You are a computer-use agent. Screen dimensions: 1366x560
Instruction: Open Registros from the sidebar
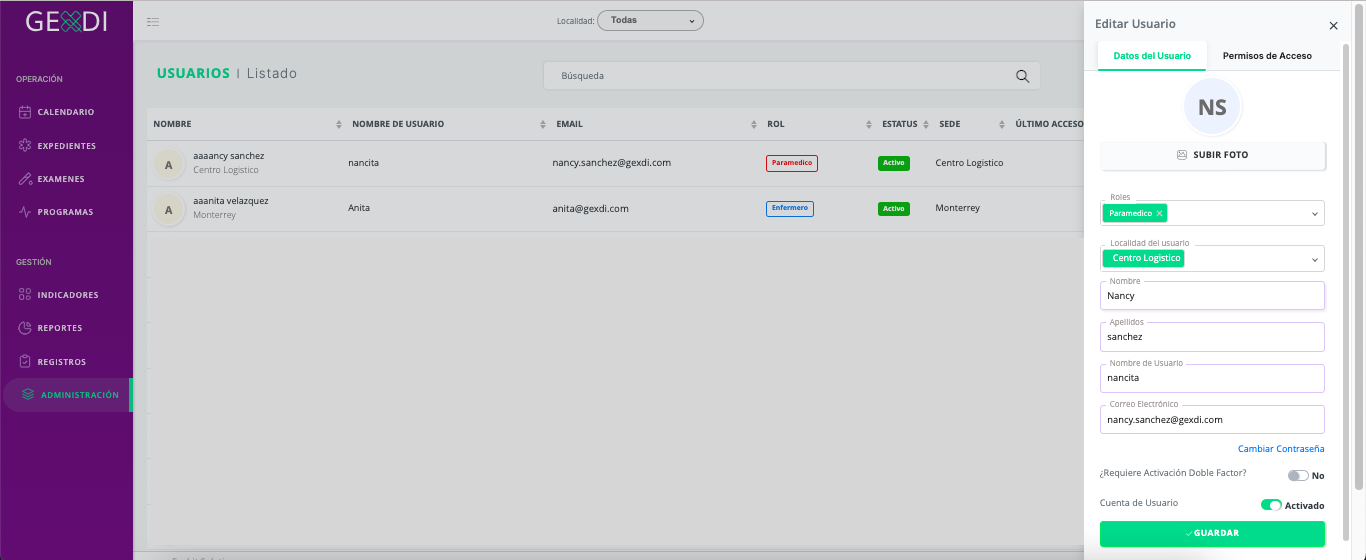pos(66,362)
